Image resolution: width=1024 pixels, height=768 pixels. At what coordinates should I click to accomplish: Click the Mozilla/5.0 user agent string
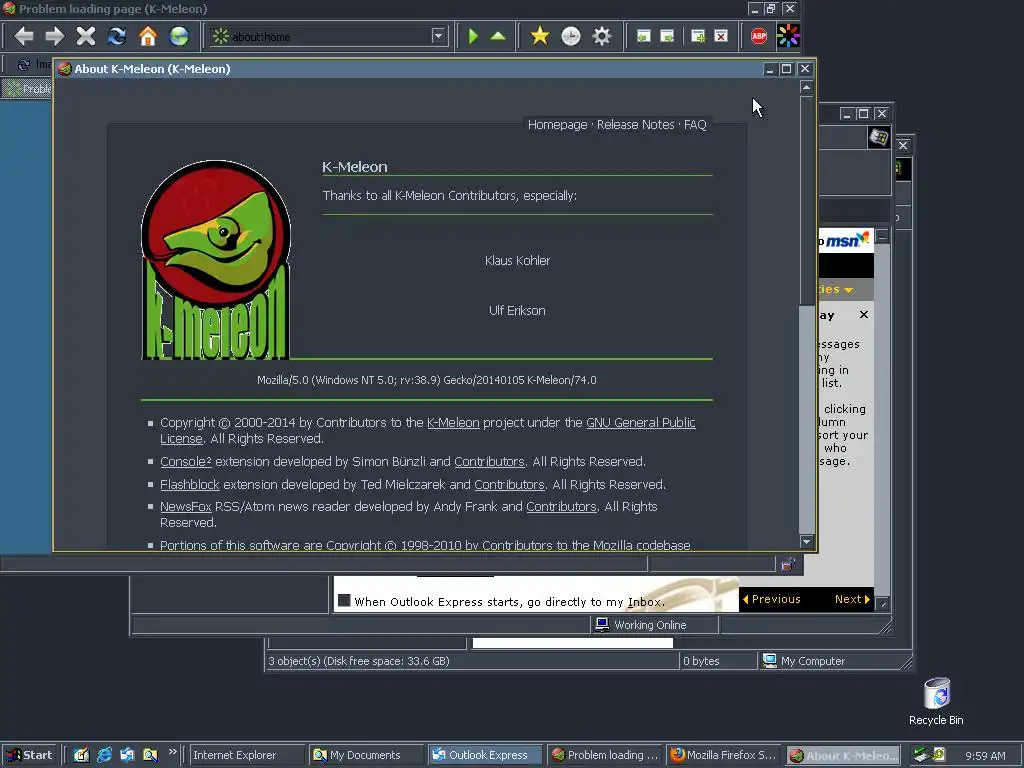pyautogui.click(x=426, y=380)
